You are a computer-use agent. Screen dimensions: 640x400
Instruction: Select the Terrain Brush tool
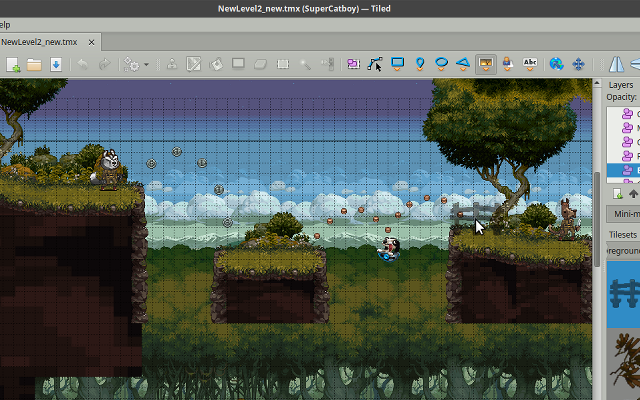pos(194,64)
